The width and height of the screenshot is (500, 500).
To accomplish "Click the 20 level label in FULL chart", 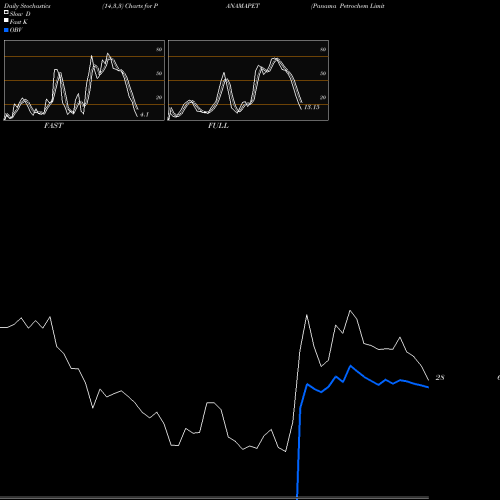I will point(323,97).
